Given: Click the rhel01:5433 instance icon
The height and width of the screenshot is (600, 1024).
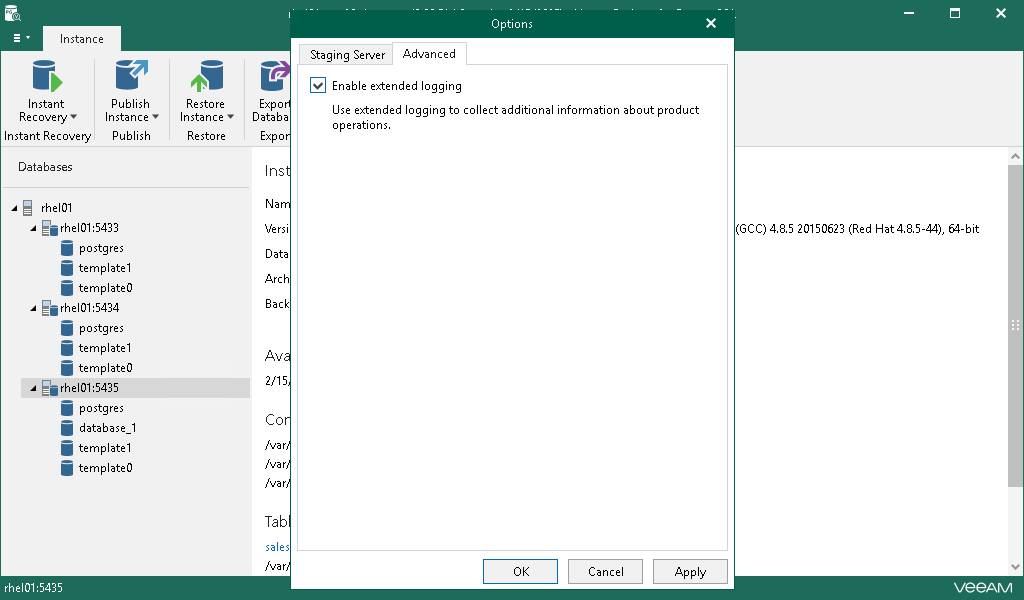Looking at the screenshot, I should [49, 228].
